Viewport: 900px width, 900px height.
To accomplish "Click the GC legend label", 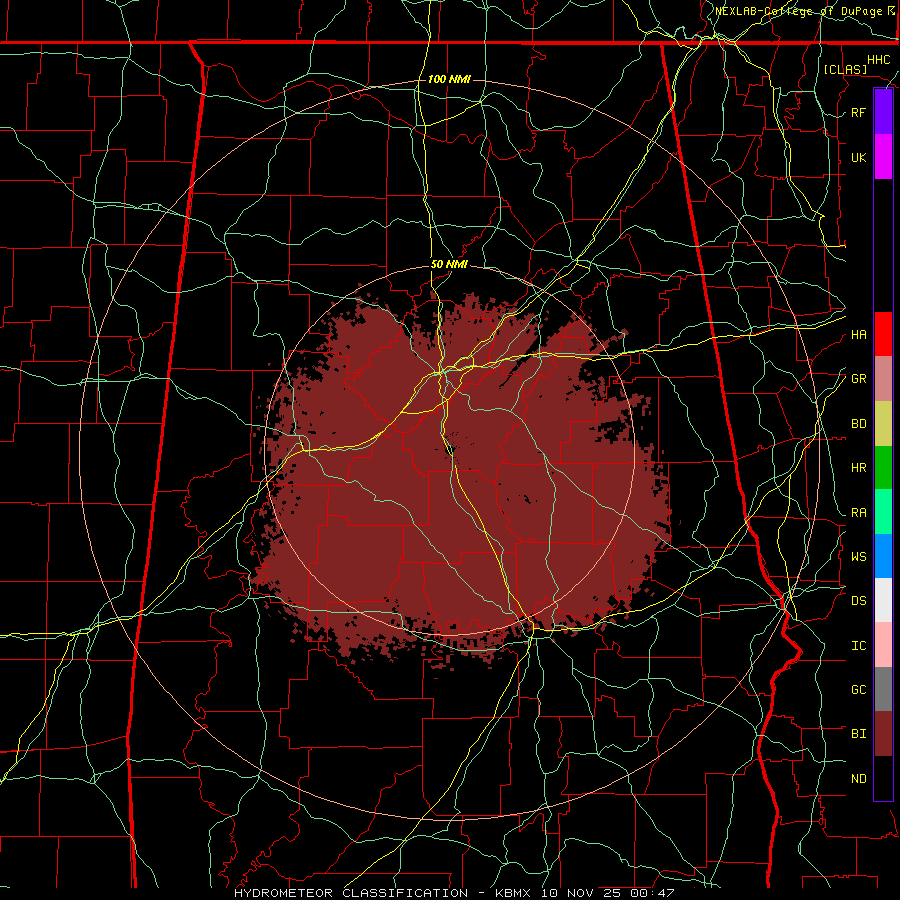I will [x=859, y=690].
